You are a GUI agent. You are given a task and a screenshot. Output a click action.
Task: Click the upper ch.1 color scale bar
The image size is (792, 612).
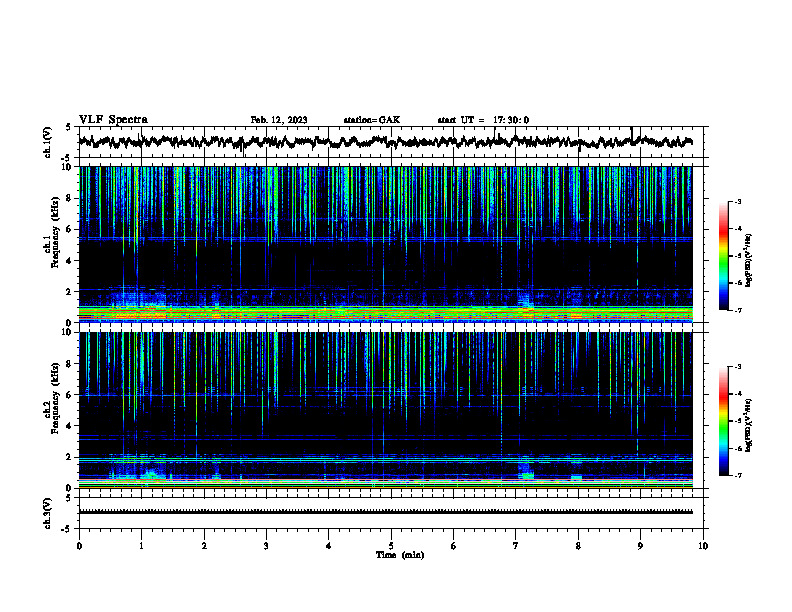723,256
